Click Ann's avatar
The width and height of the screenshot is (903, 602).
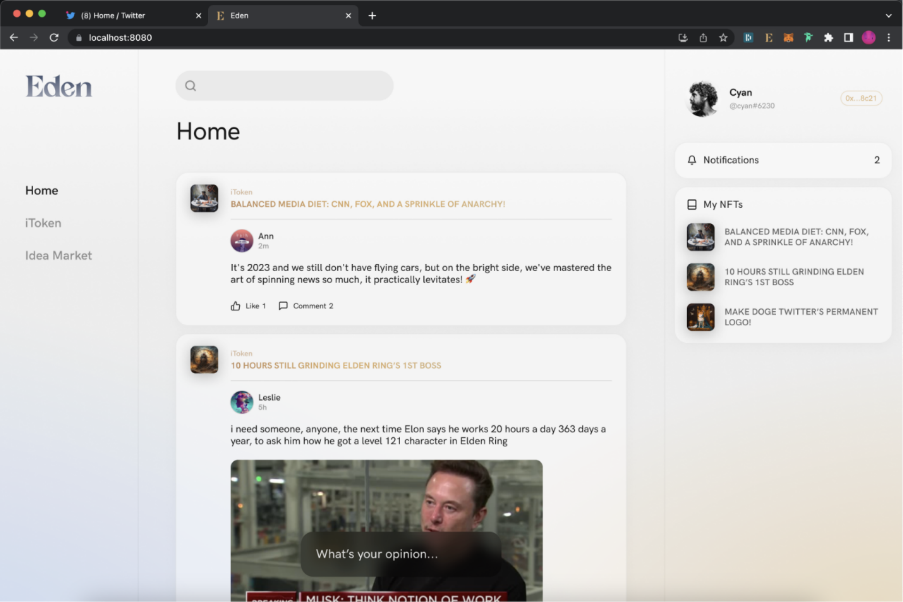242,241
